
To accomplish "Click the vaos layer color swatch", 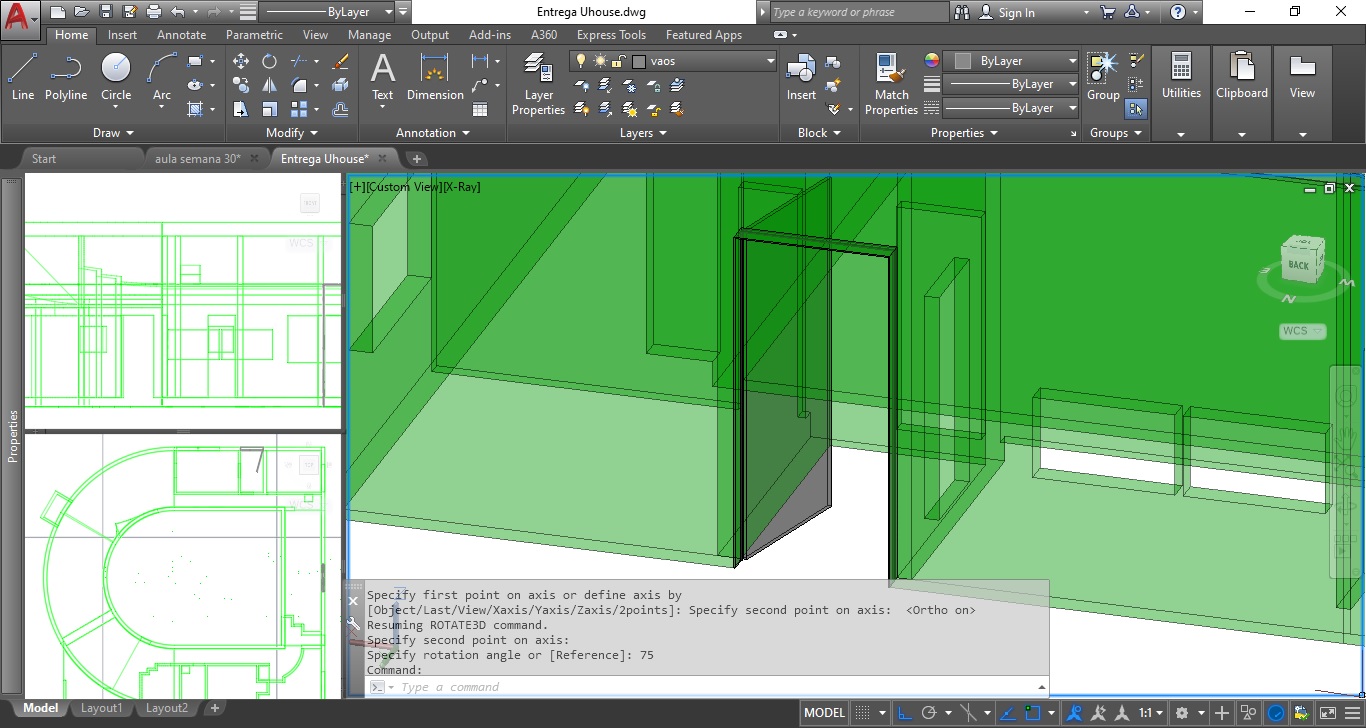I will click(640, 61).
